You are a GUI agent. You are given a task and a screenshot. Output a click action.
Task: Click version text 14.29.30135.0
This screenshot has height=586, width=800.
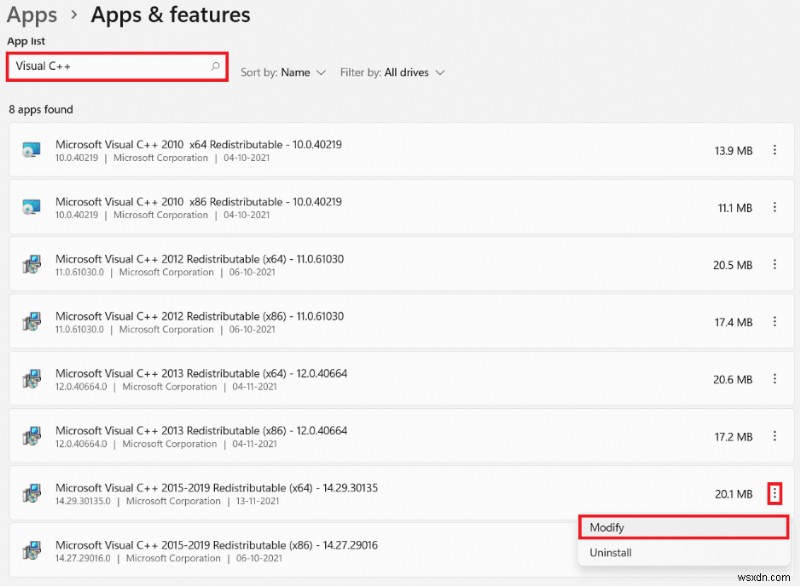point(83,501)
